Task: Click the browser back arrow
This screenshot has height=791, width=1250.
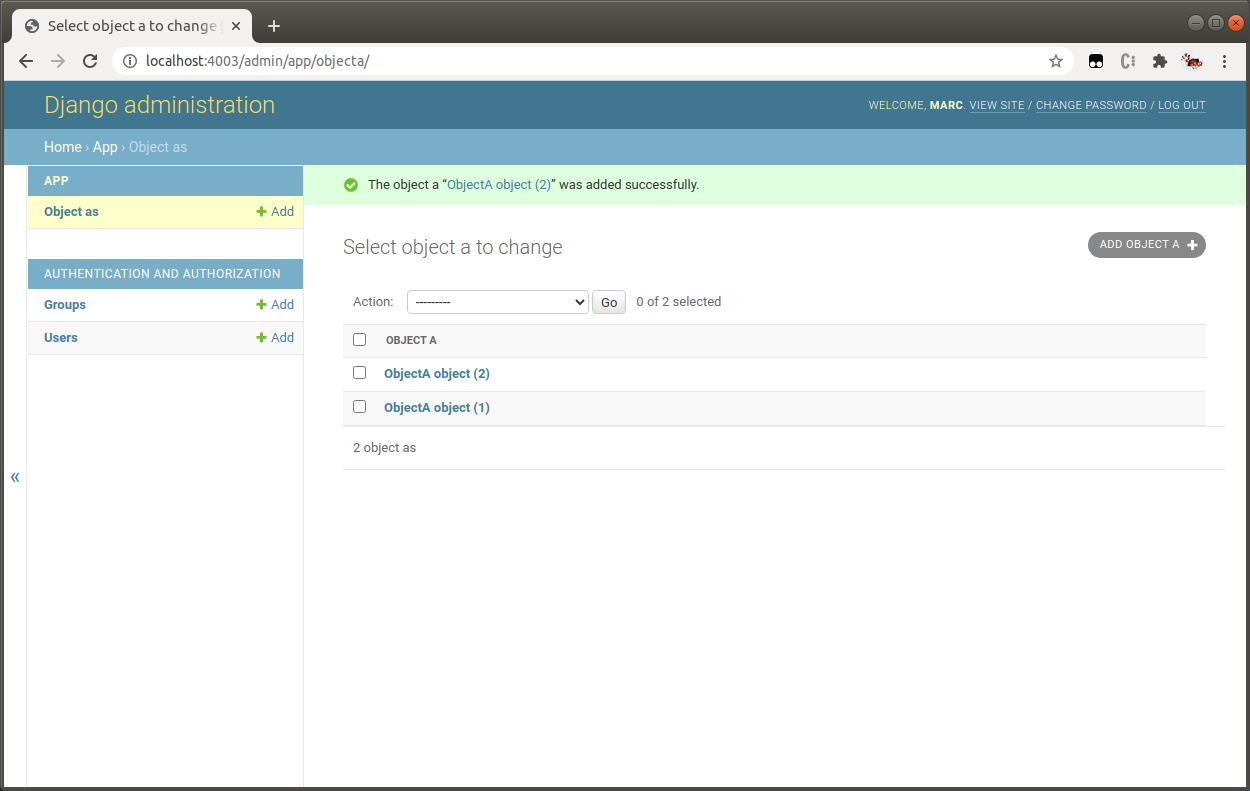Action: click(x=26, y=61)
